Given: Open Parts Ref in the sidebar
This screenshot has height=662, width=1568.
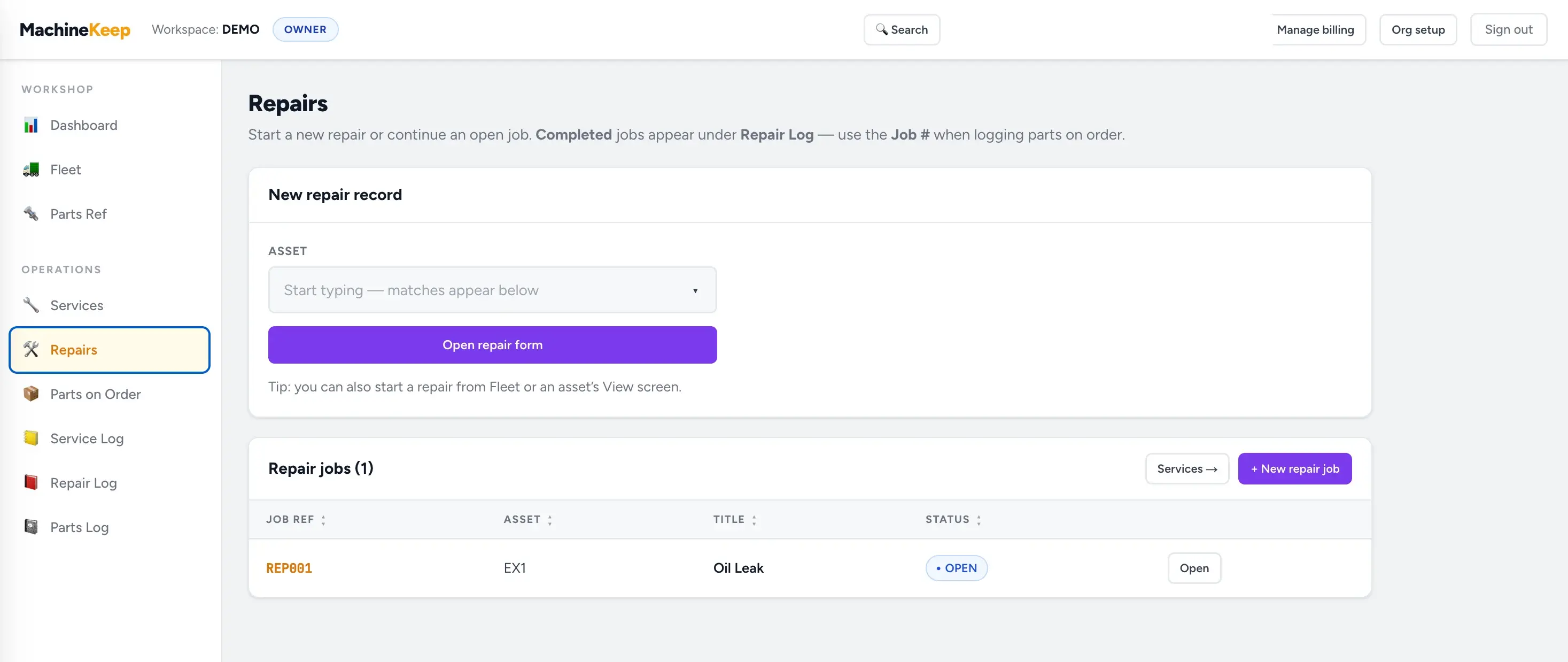Looking at the screenshot, I should (x=110, y=214).
